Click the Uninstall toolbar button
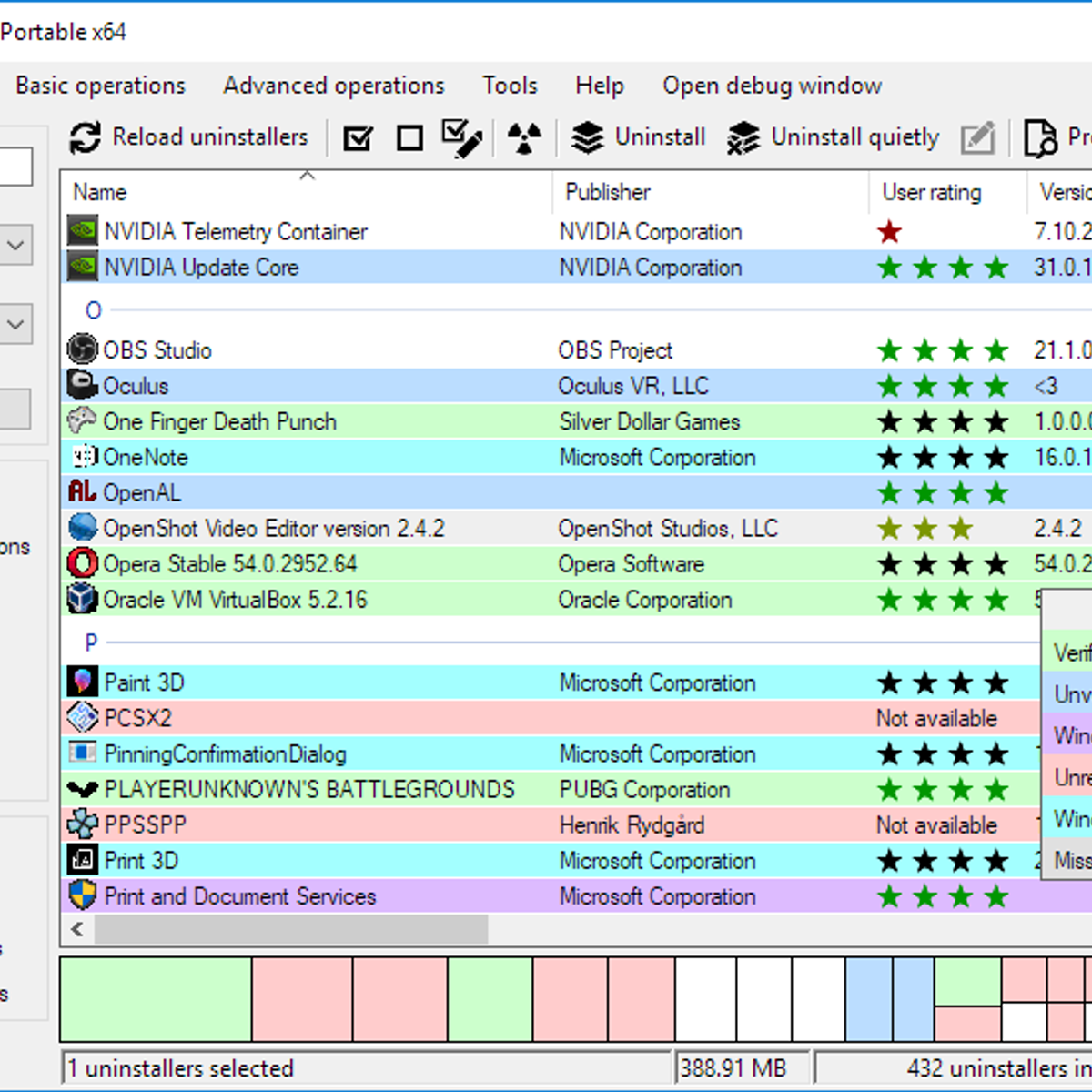1092x1092 pixels. tap(638, 137)
